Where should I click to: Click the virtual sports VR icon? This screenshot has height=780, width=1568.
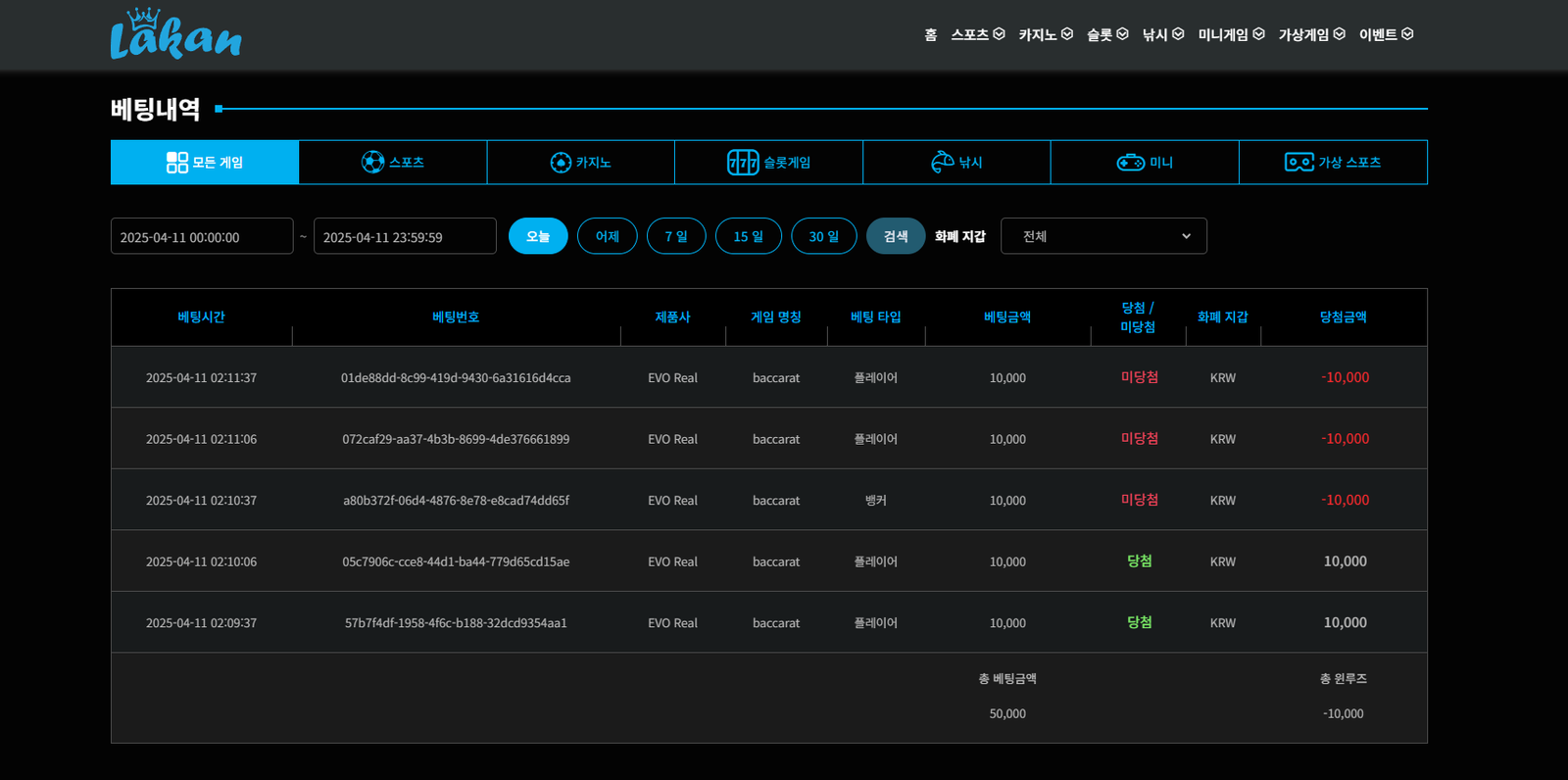tap(1298, 163)
